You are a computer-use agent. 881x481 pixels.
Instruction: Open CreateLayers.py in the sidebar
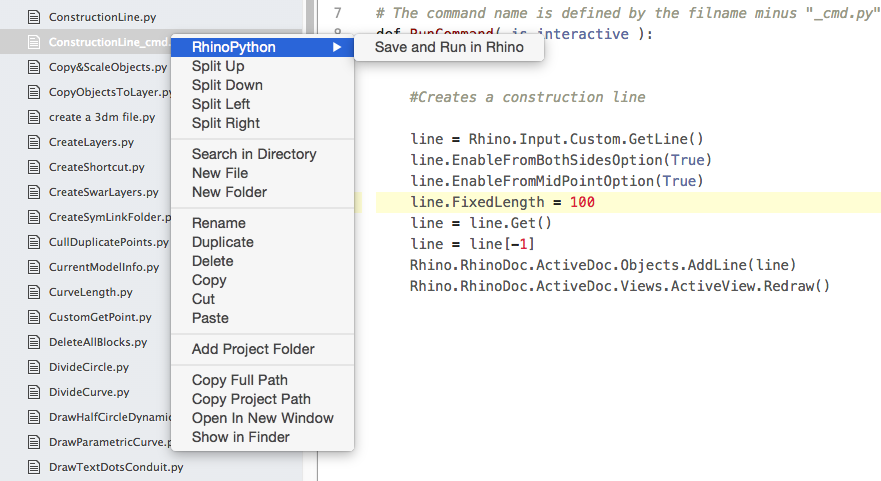point(91,142)
